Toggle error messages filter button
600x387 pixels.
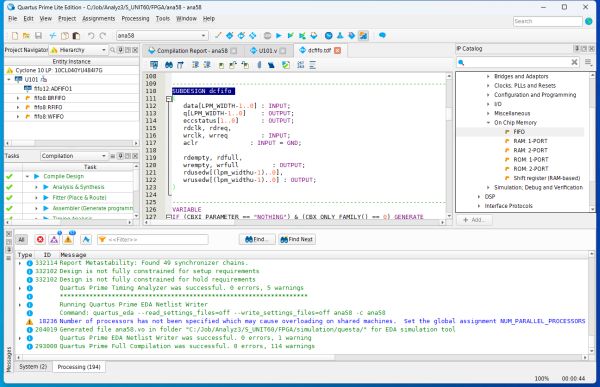(40, 240)
